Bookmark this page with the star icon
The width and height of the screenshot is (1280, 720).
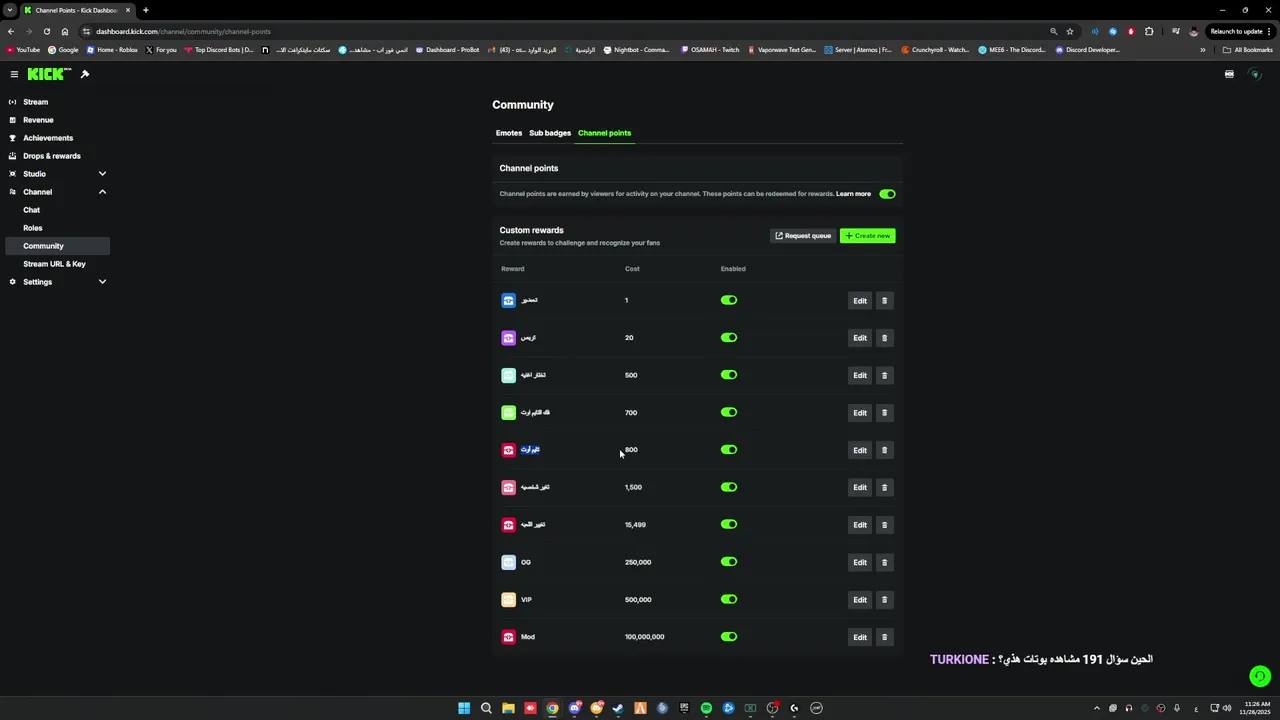(x=1070, y=31)
